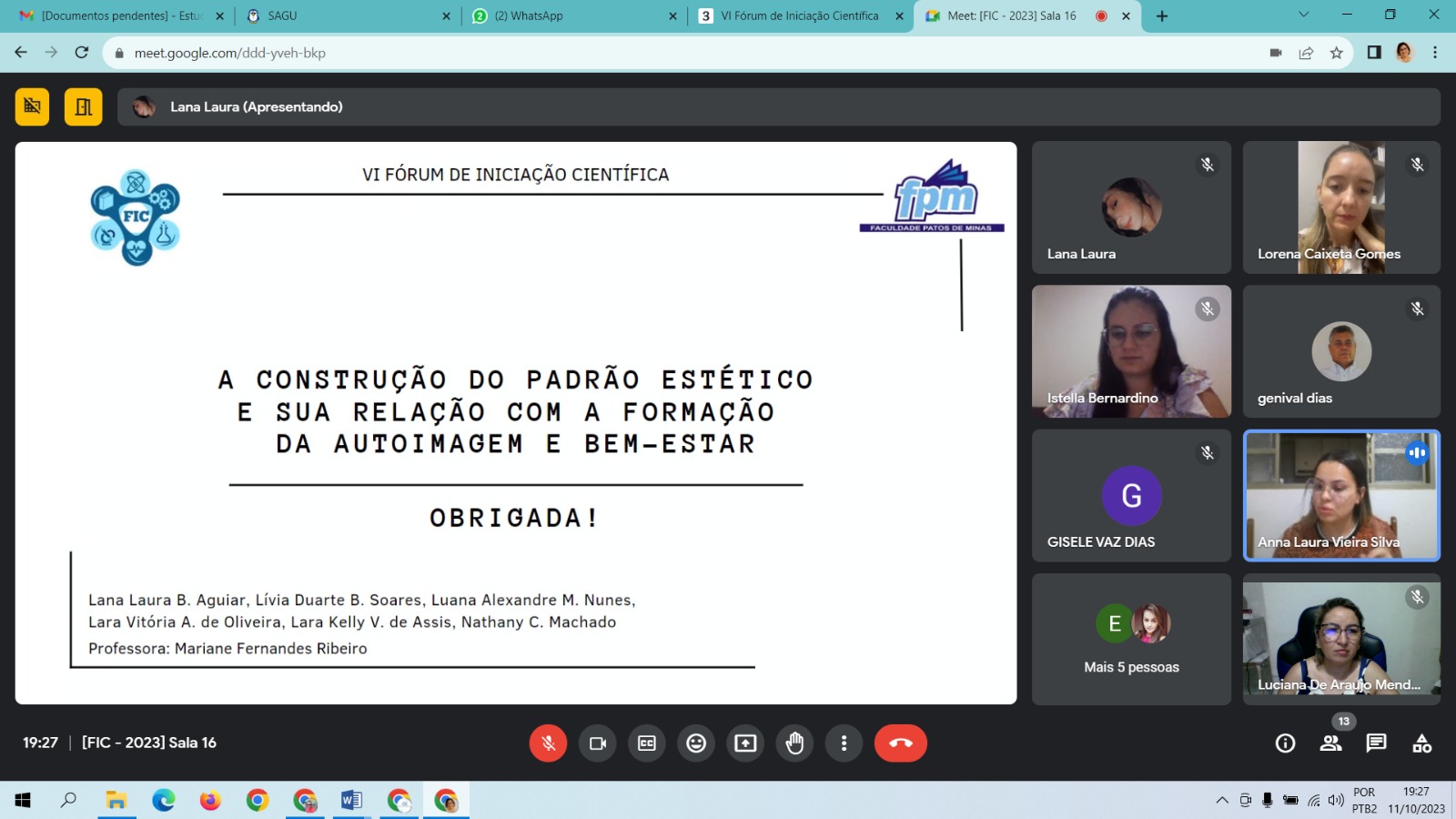Open the activities shapes icon
Image resolution: width=1456 pixels, height=819 pixels.
(1421, 743)
